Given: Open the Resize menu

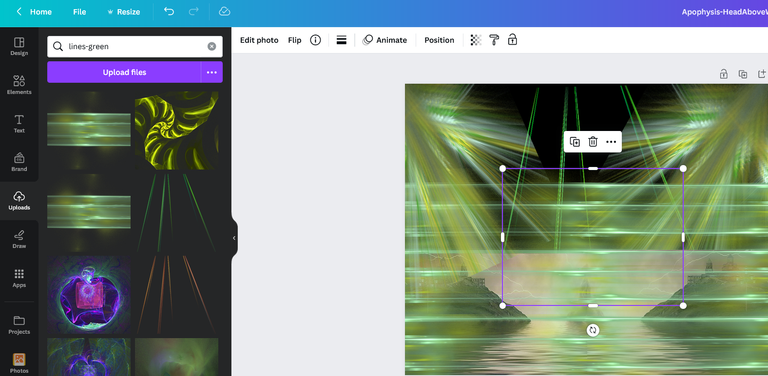Looking at the screenshot, I should click(123, 12).
